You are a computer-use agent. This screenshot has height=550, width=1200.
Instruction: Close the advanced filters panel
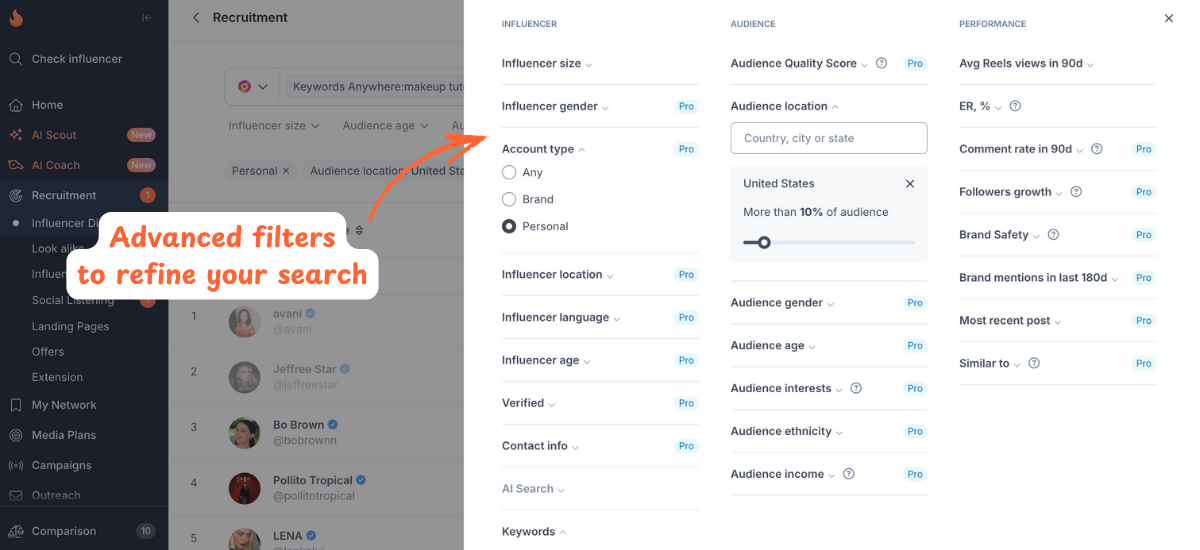point(1168,18)
